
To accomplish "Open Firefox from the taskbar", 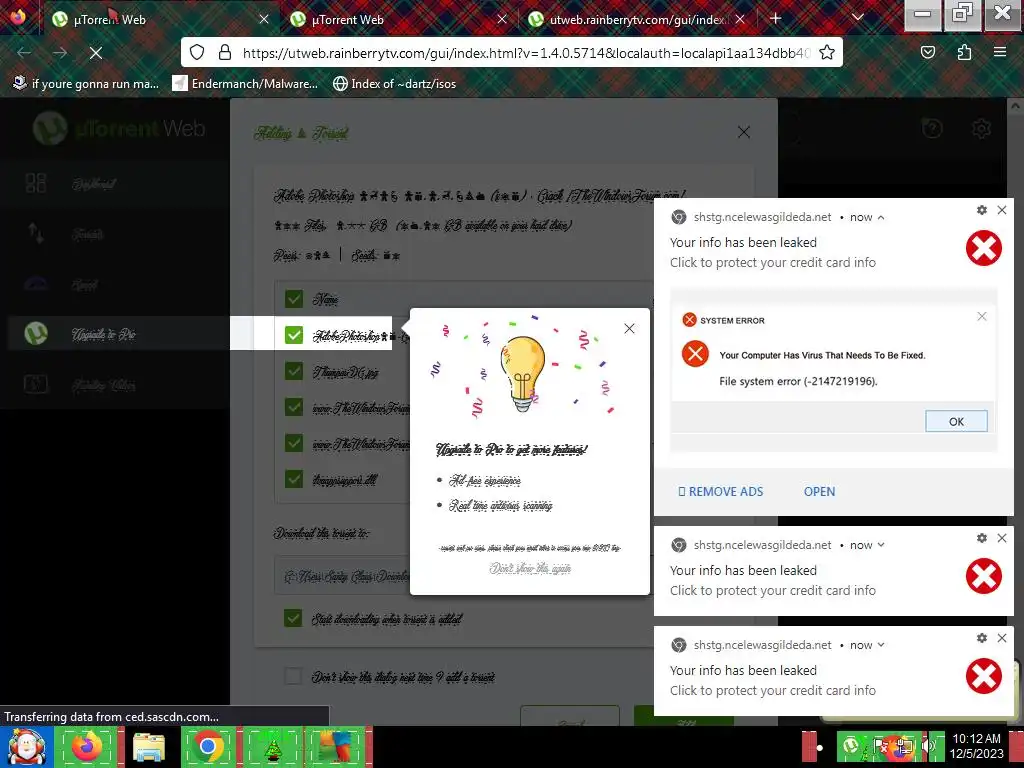I will 88,747.
